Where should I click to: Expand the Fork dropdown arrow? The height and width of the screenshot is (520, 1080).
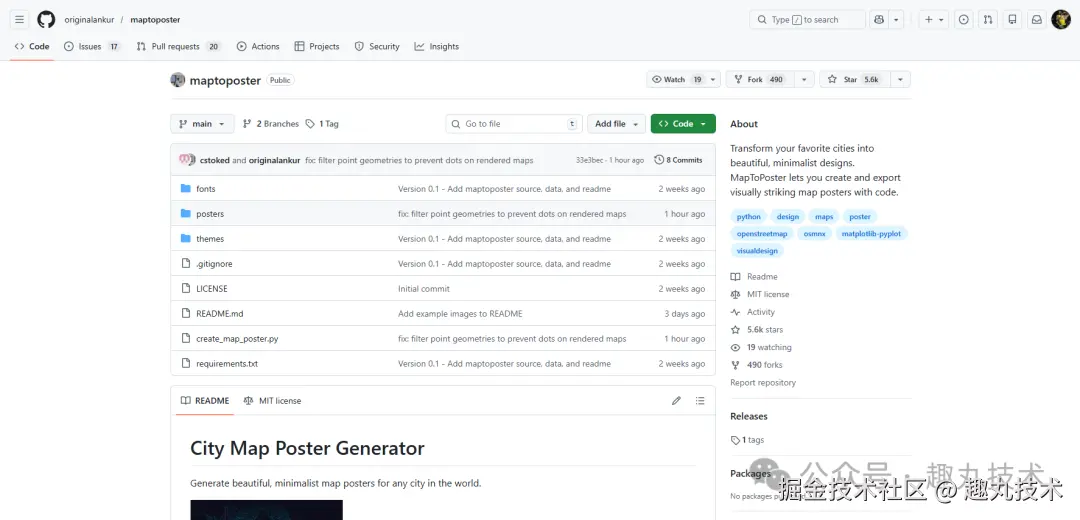pos(804,80)
